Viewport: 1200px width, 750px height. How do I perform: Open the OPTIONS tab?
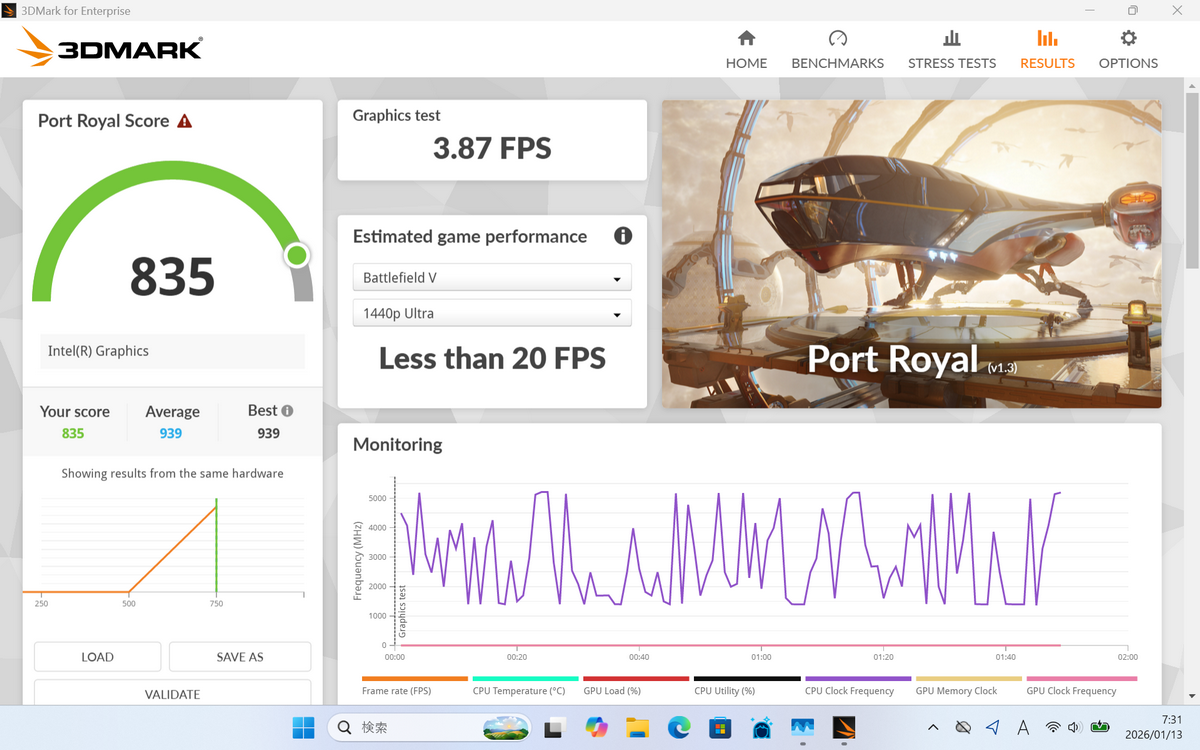pyautogui.click(x=1128, y=50)
